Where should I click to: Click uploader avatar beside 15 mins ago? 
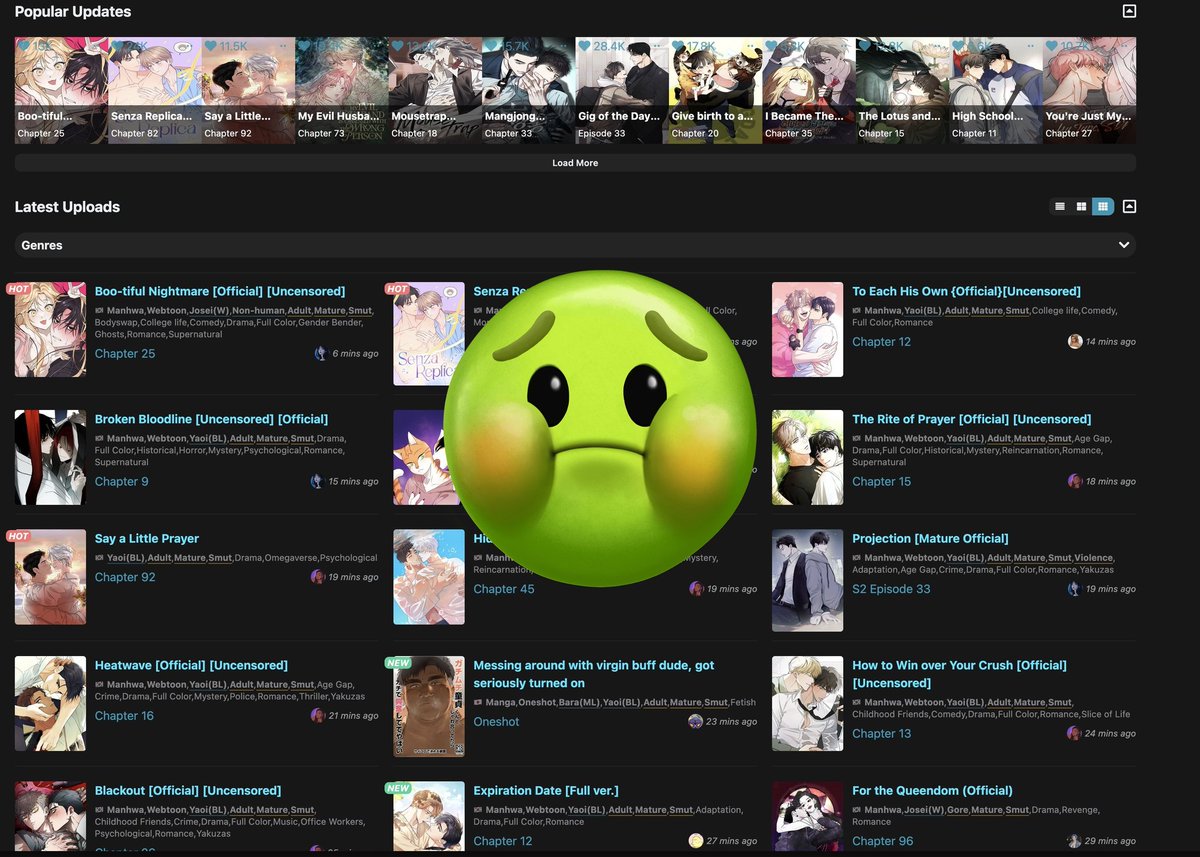click(317, 481)
